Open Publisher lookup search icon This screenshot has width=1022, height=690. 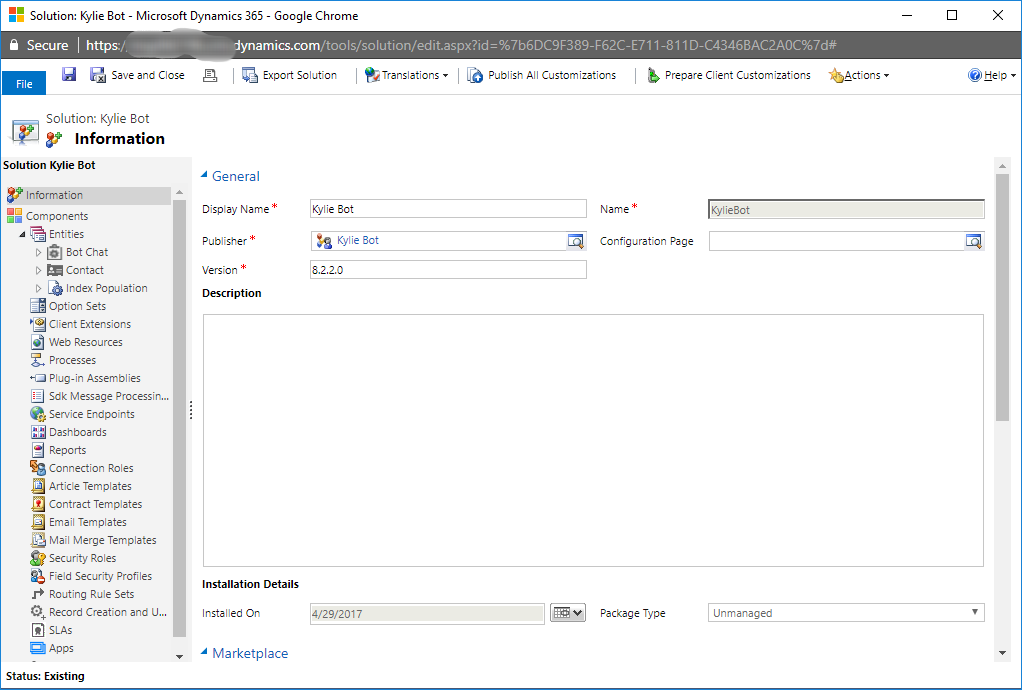[x=576, y=241]
